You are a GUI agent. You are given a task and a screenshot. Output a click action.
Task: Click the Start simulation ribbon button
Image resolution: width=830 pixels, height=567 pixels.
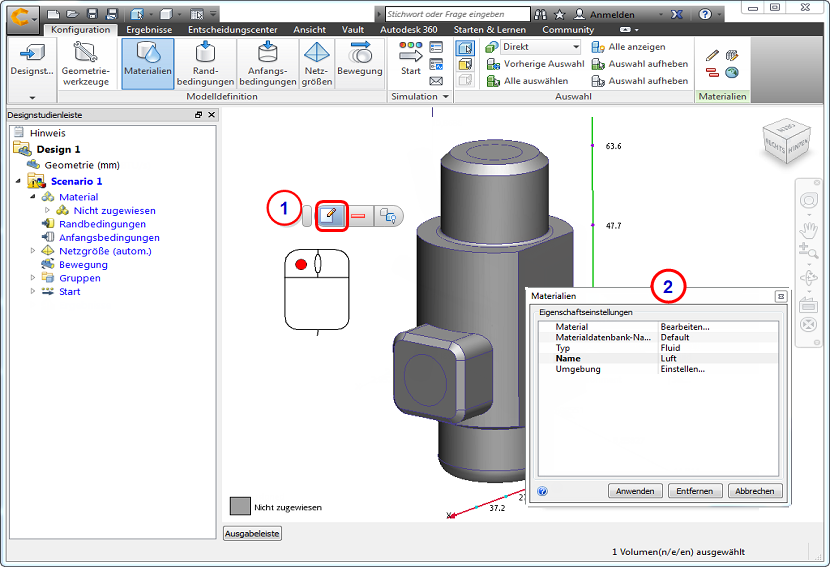(410, 59)
